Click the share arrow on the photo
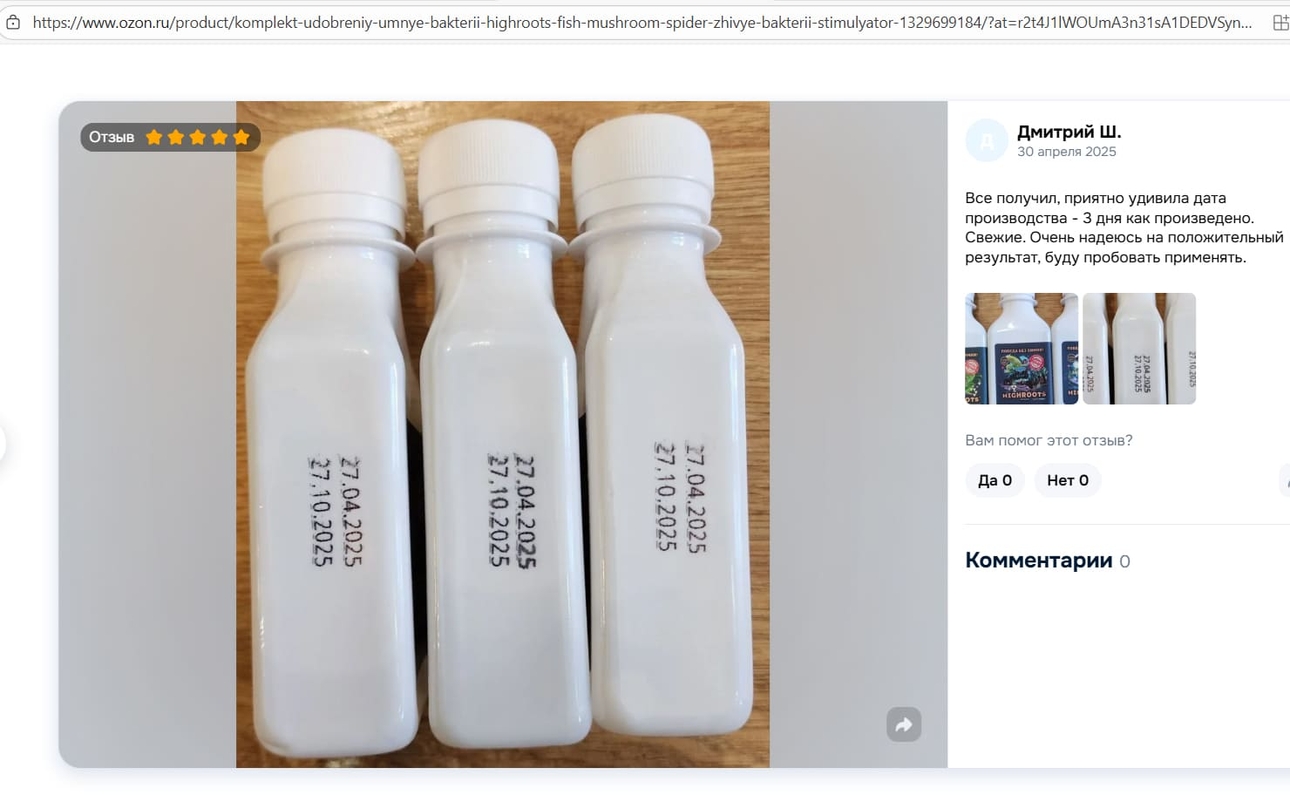1290x795 pixels. coord(903,724)
